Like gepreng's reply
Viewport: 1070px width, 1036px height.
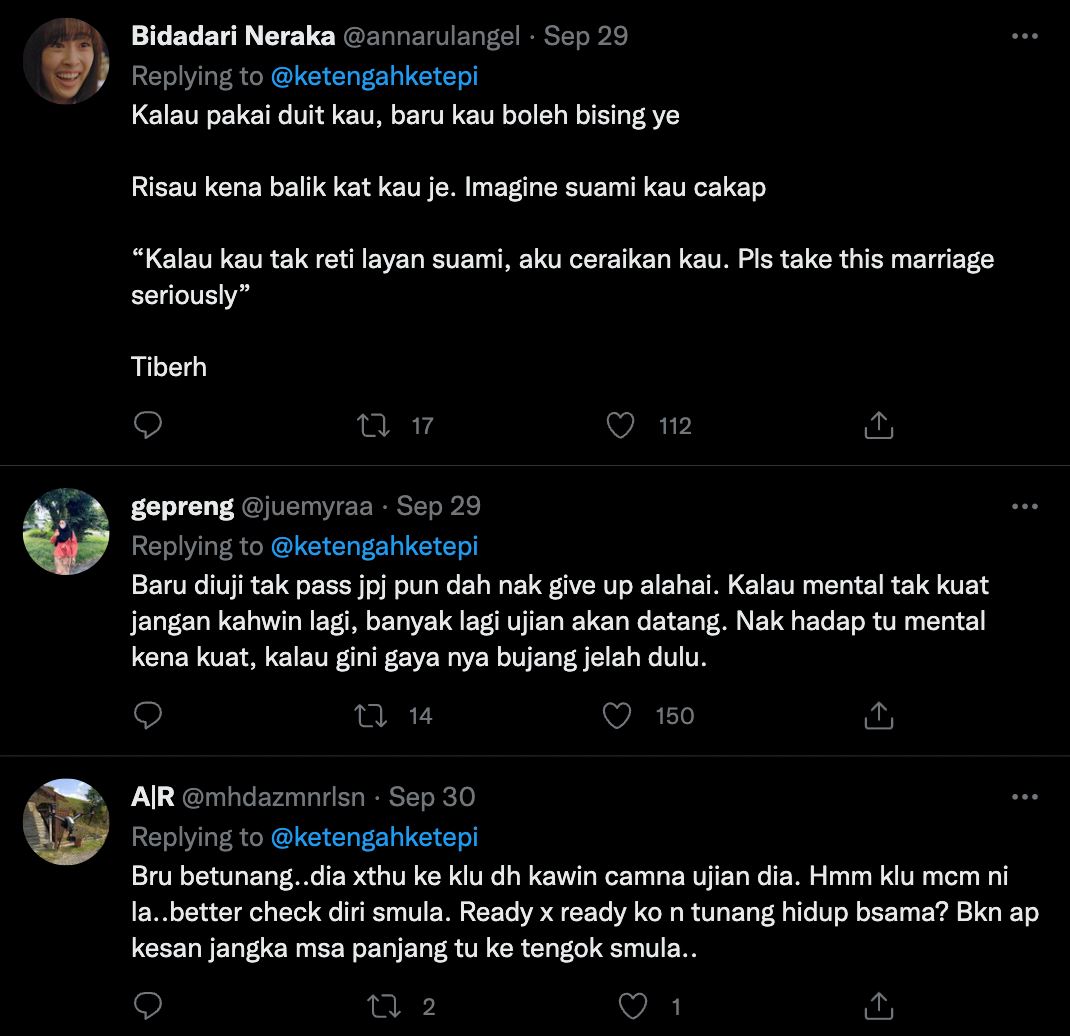point(617,716)
